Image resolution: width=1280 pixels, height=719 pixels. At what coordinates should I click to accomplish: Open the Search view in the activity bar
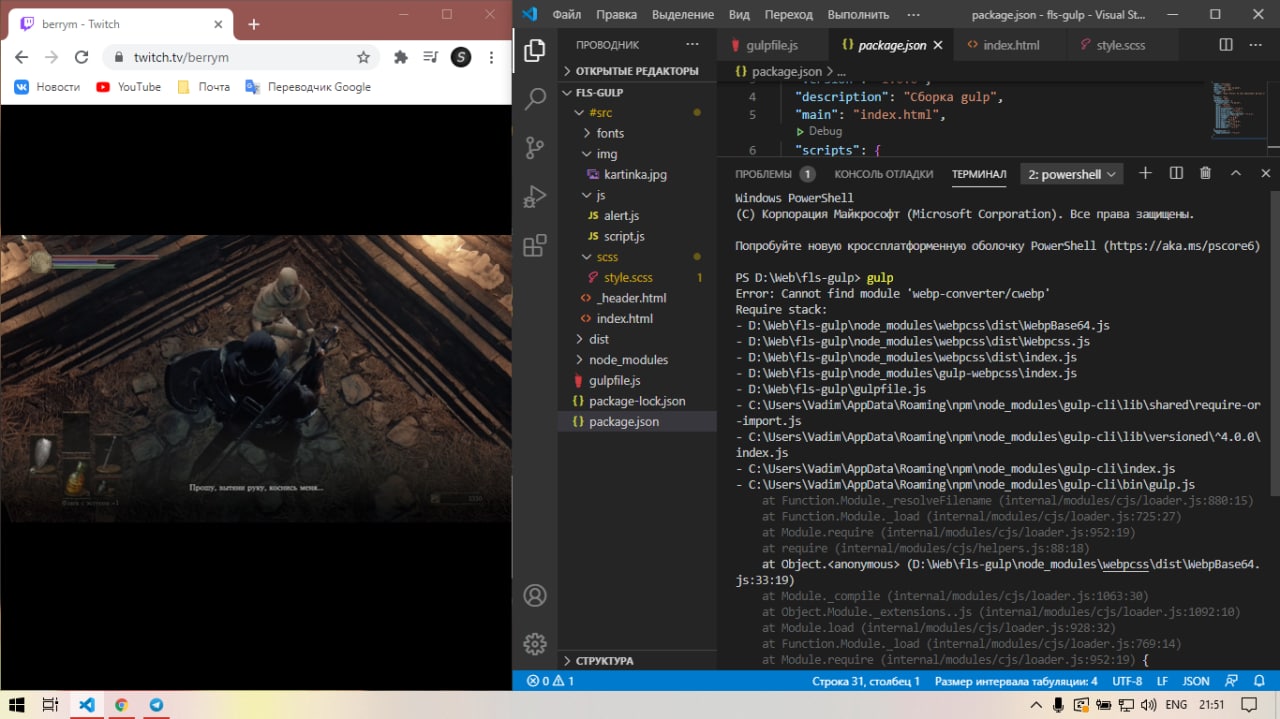(x=535, y=98)
